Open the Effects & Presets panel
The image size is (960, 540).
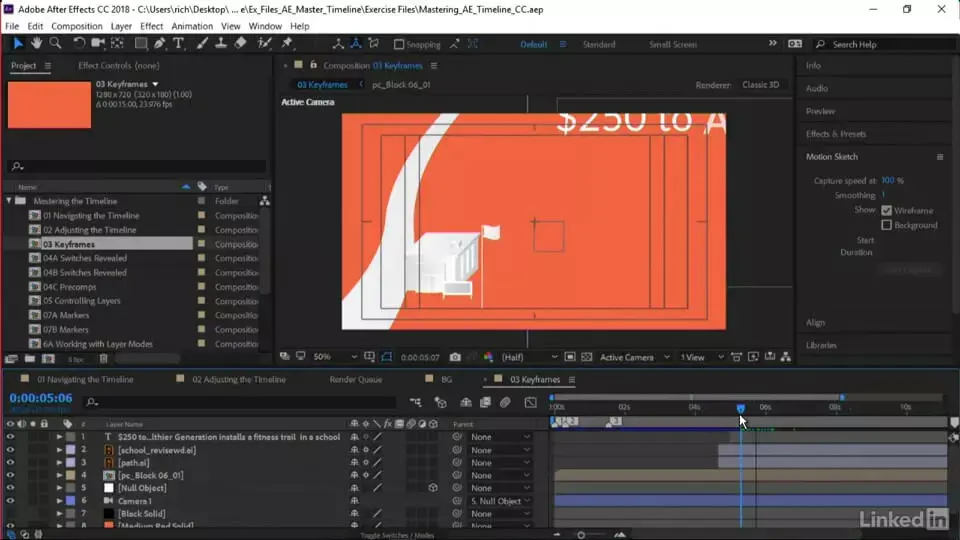(x=836, y=133)
